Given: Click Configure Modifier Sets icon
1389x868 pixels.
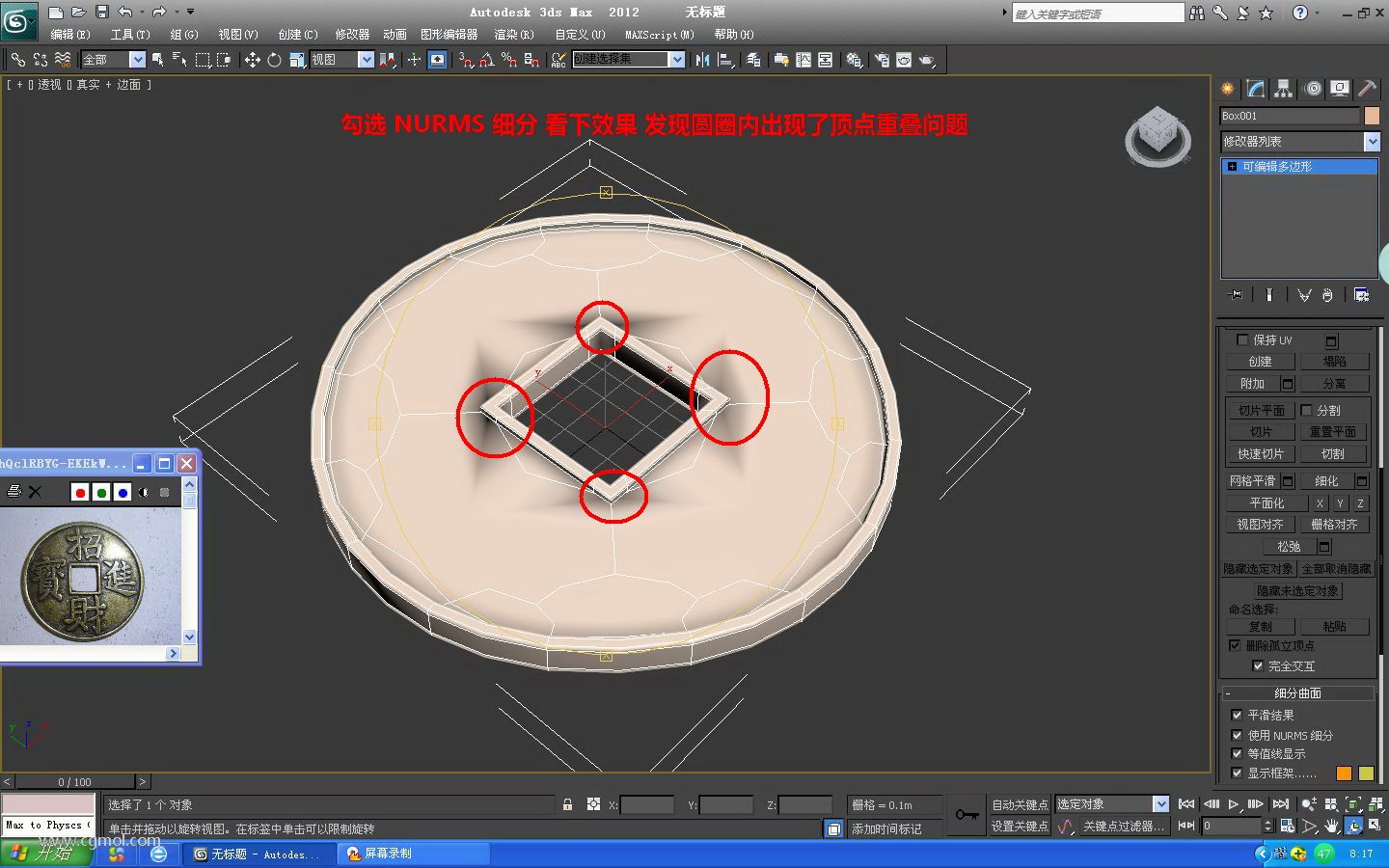Looking at the screenshot, I should 1361,295.
